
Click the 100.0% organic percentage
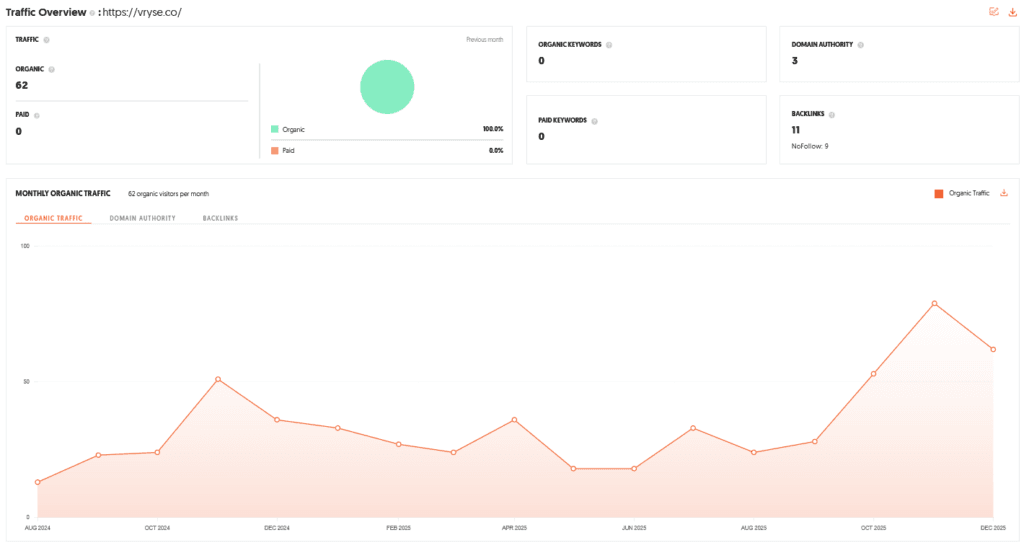[x=493, y=129]
